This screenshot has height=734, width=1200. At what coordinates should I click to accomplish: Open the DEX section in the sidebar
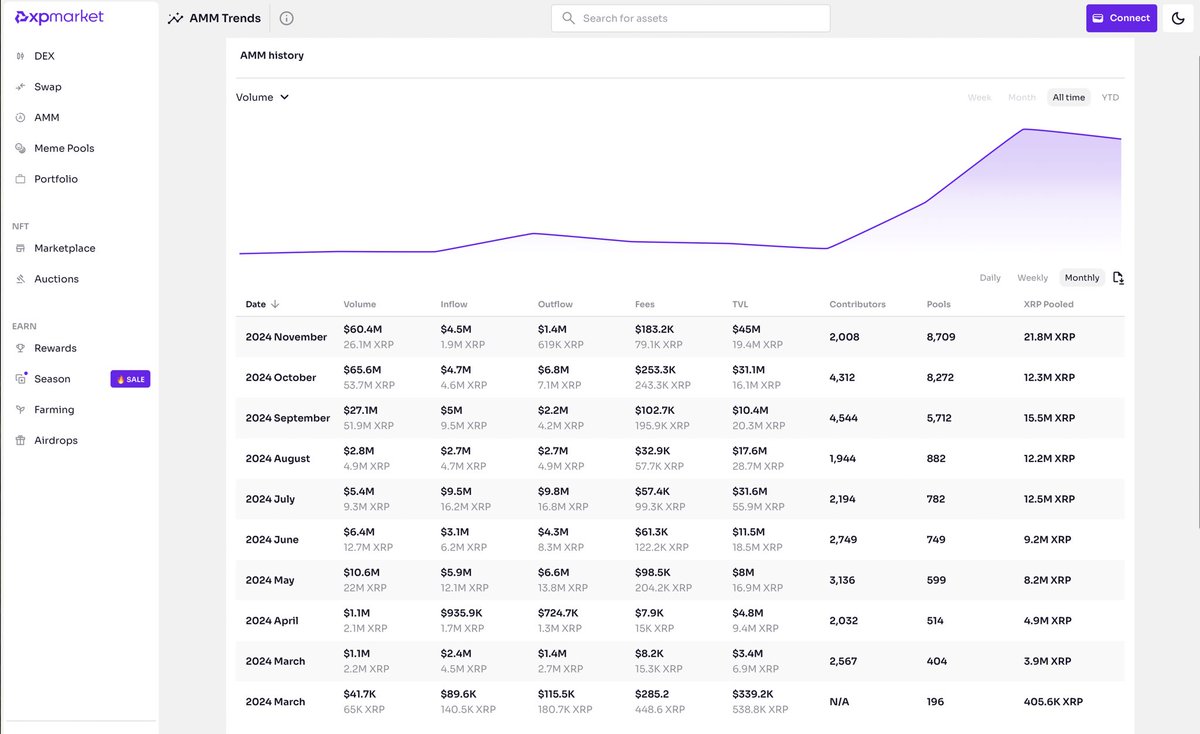click(46, 55)
